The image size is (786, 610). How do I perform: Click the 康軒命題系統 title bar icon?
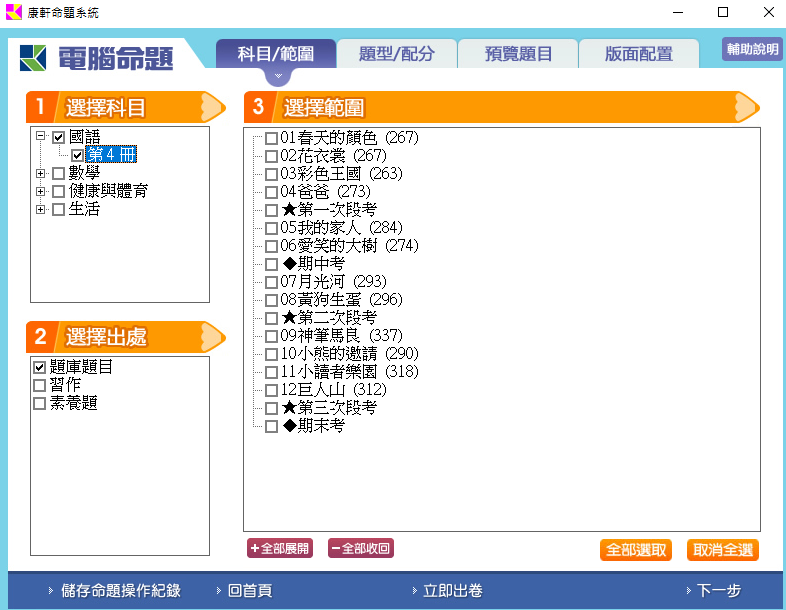point(14,13)
